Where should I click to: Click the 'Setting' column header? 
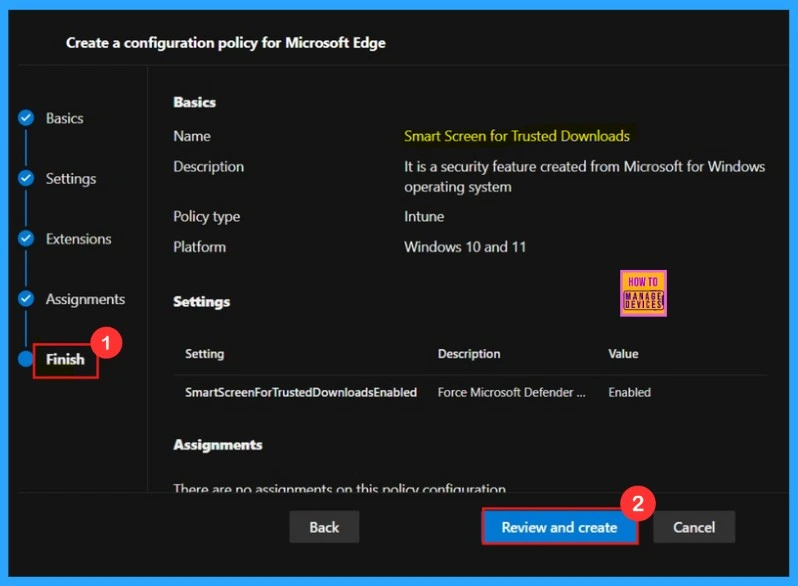coord(205,354)
